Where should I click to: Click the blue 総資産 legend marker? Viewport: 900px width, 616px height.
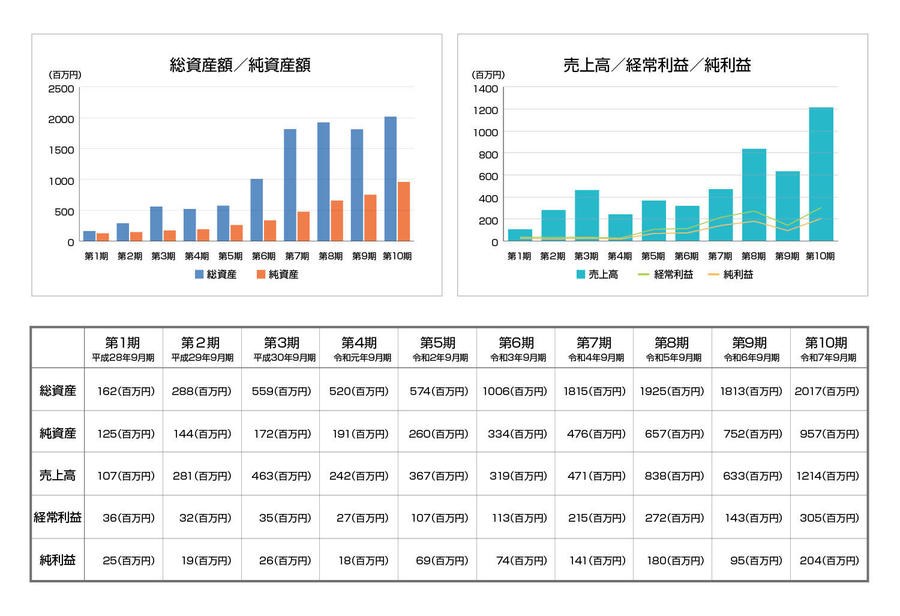(199, 274)
